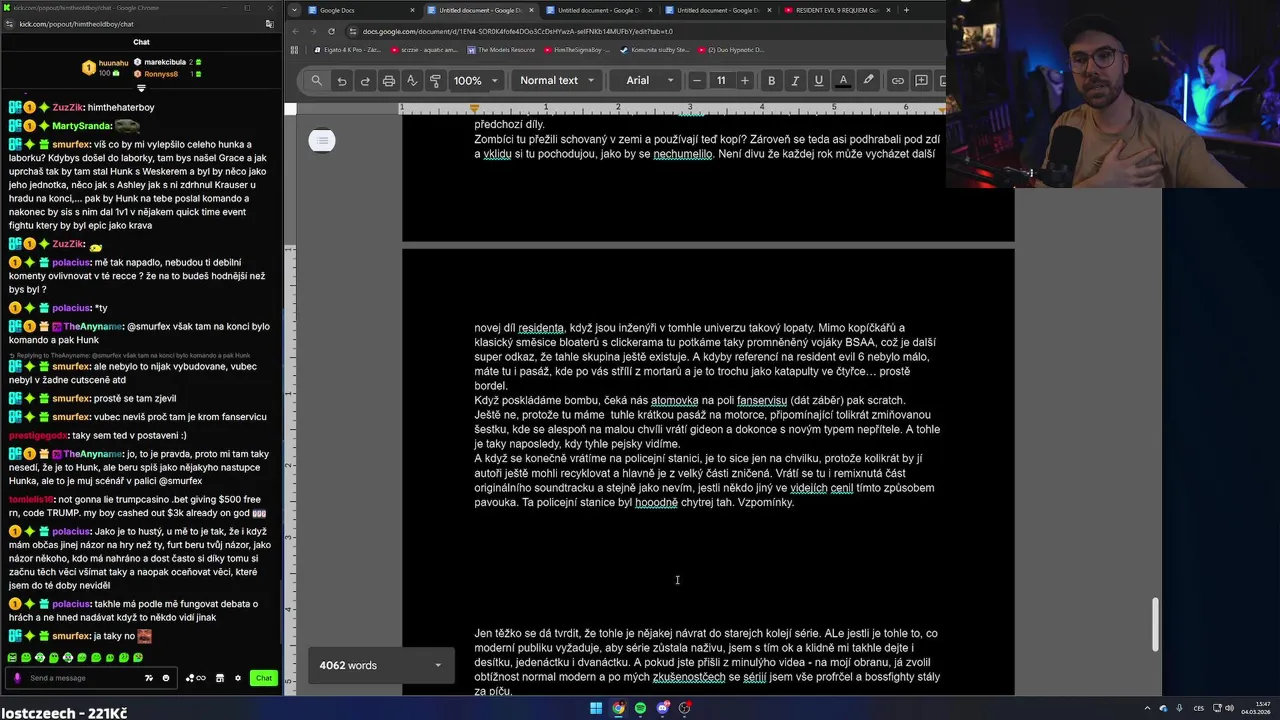Switch to fourth Untitled document tab

[717, 10]
